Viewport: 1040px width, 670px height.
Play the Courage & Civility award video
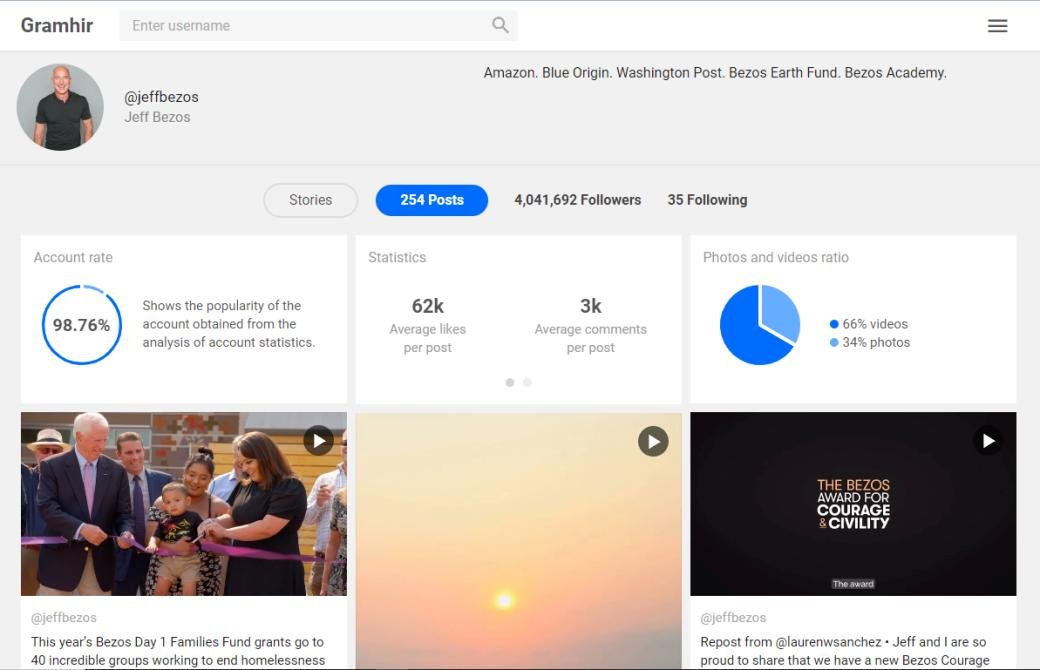click(987, 440)
